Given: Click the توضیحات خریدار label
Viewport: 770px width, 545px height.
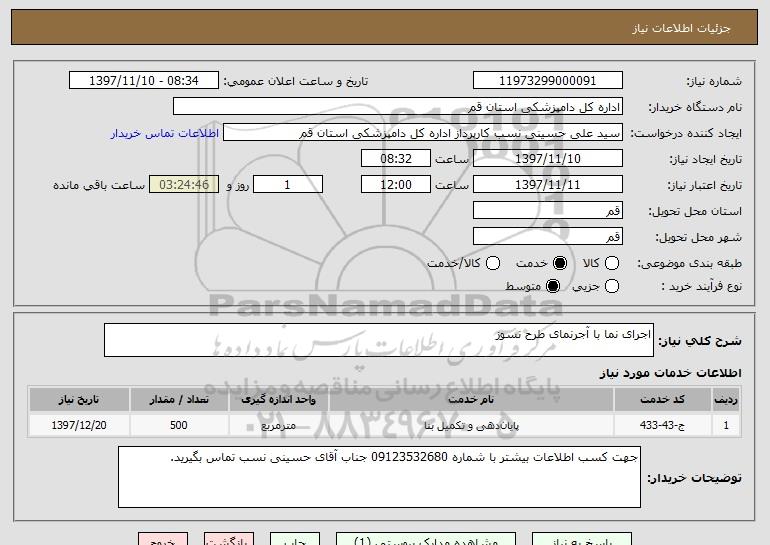Looking at the screenshot, I should pos(694,478).
